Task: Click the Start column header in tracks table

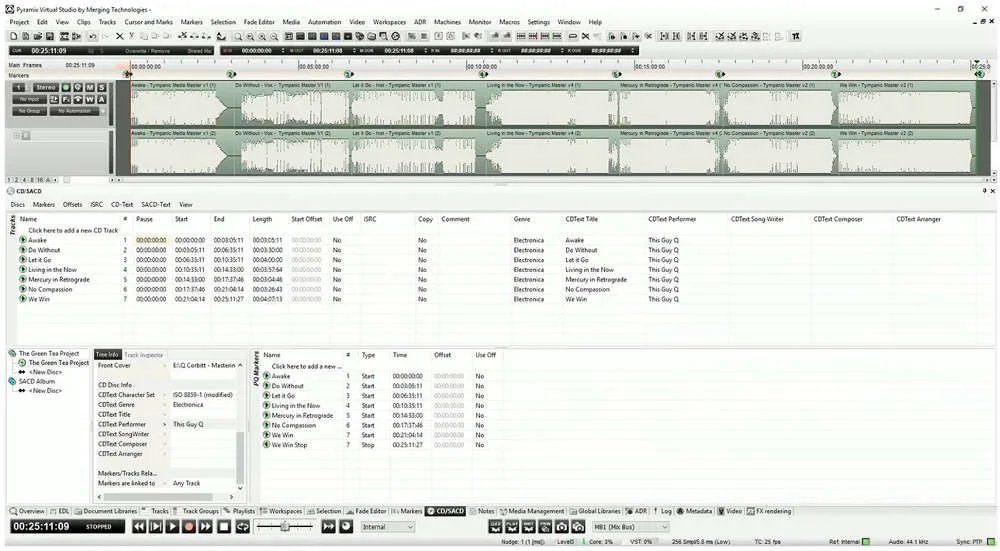Action: point(181,219)
